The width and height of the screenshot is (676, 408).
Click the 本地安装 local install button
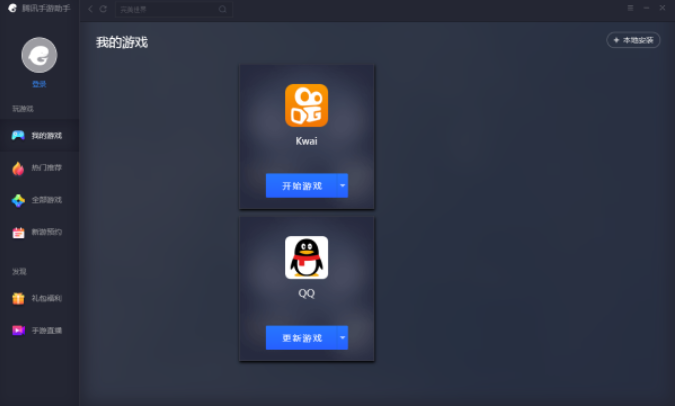pyautogui.click(x=633, y=40)
